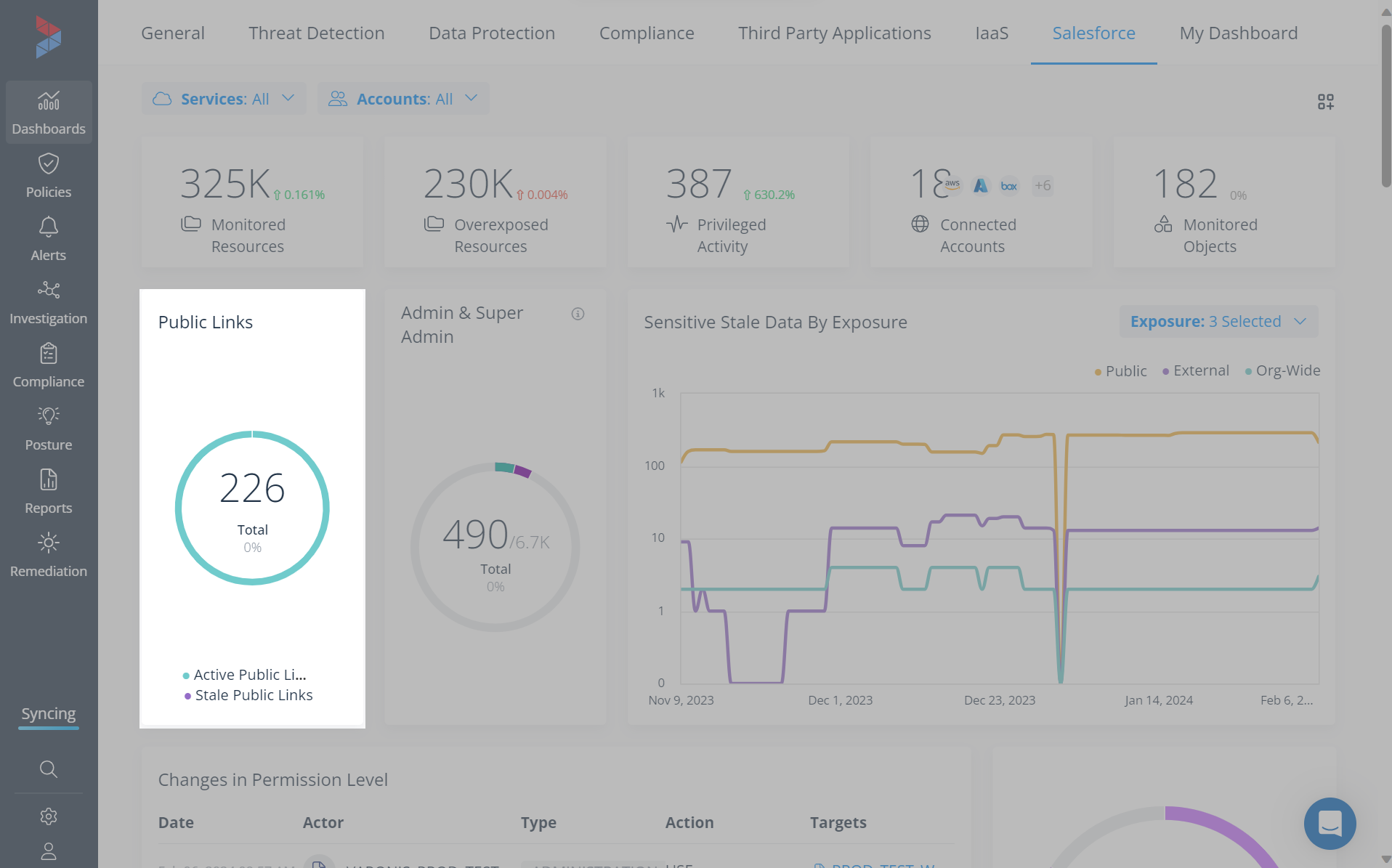Screen dimensions: 1392x868
Task: Click the Syncing status label
Action: click(x=49, y=714)
